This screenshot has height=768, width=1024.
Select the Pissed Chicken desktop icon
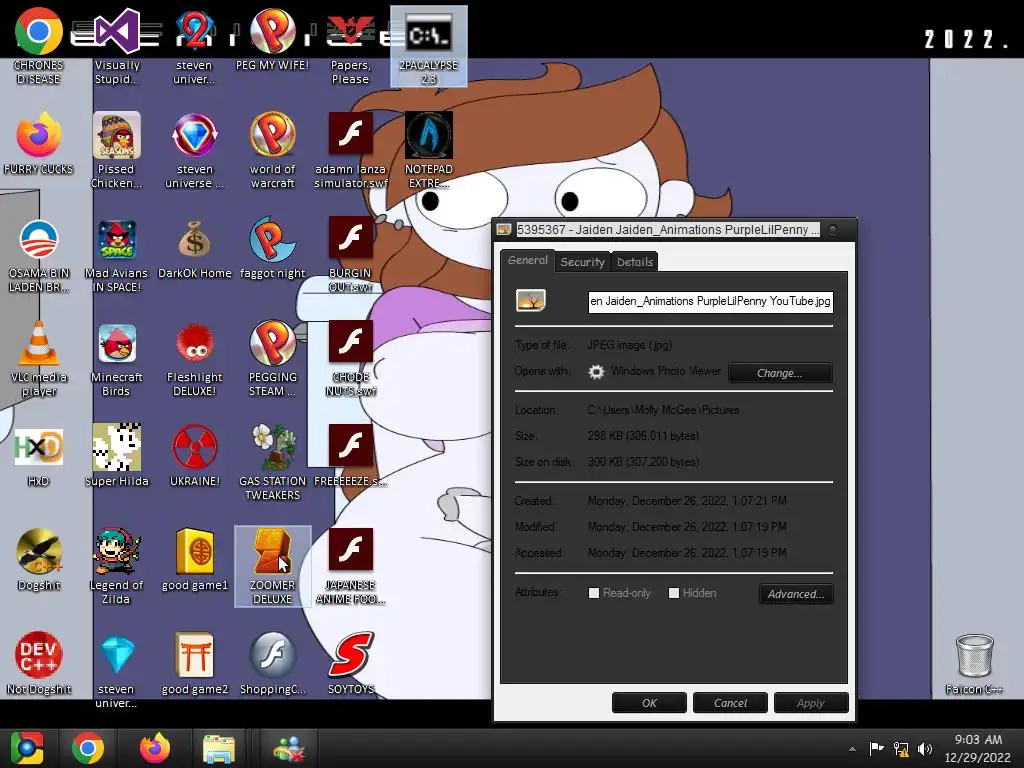point(116,150)
